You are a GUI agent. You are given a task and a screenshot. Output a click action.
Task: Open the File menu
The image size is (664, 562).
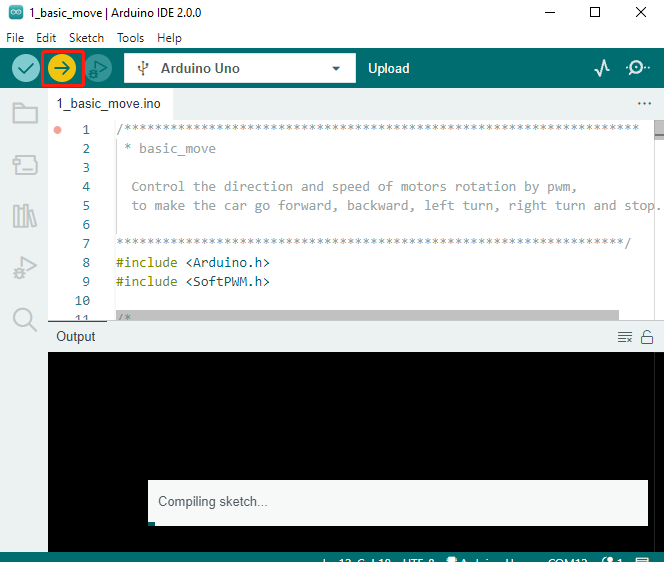[15, 38]
